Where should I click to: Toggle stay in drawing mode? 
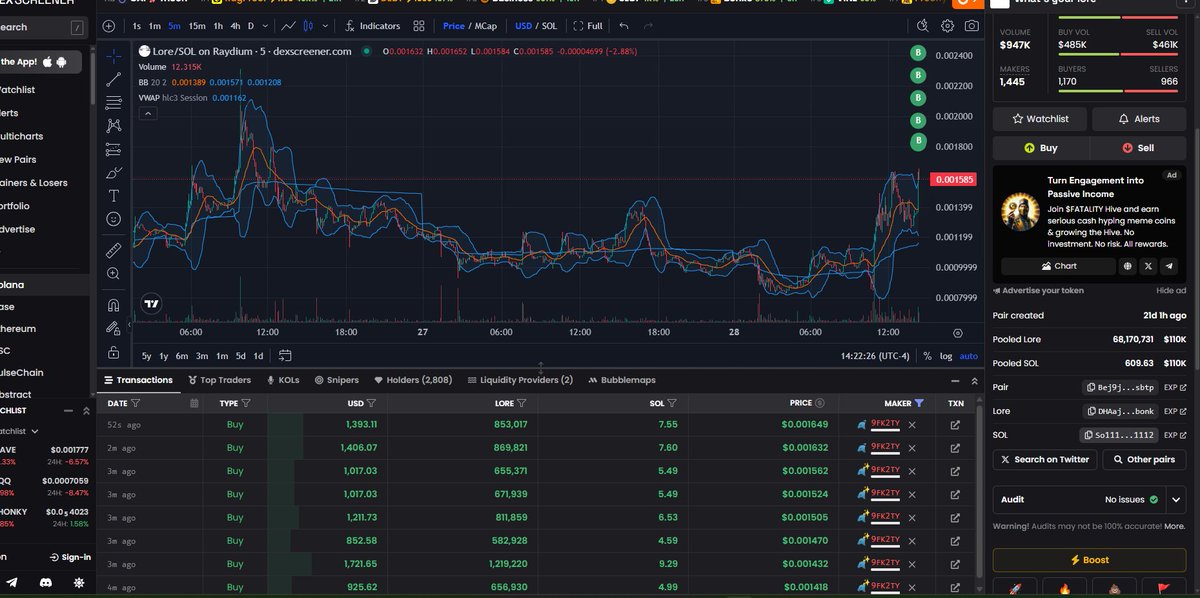click(114, 328)
